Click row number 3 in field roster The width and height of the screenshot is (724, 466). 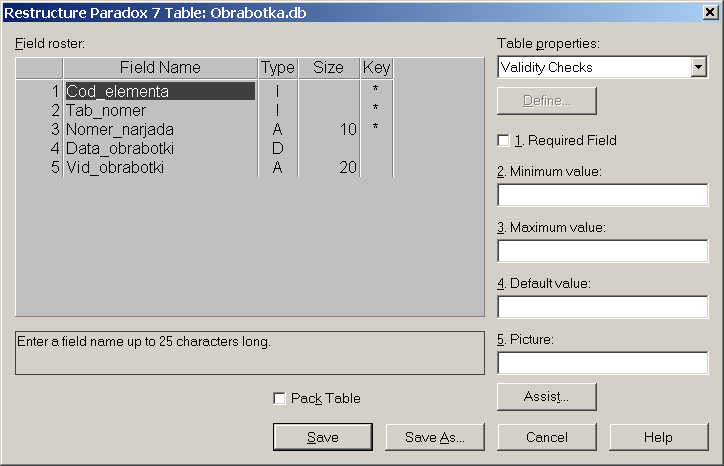coord(55,129)
